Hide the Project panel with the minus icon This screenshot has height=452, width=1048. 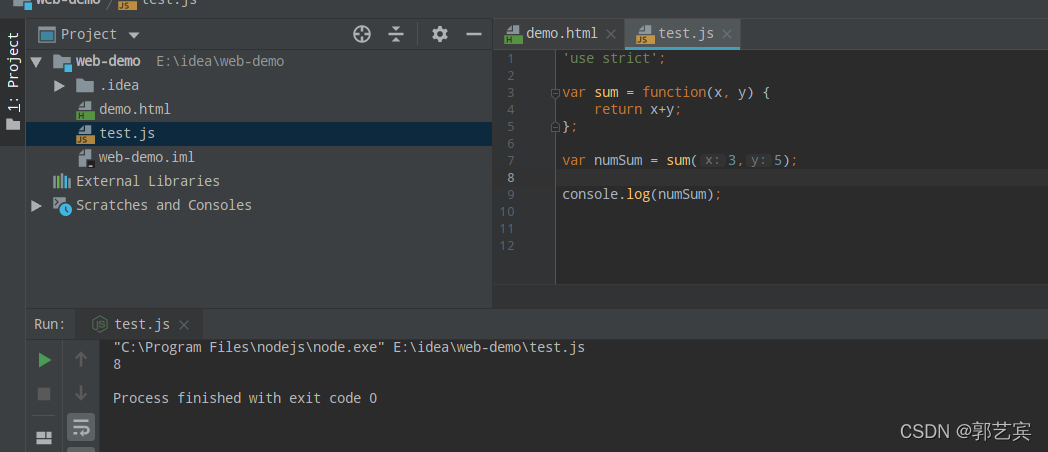[x=474, y=34]
